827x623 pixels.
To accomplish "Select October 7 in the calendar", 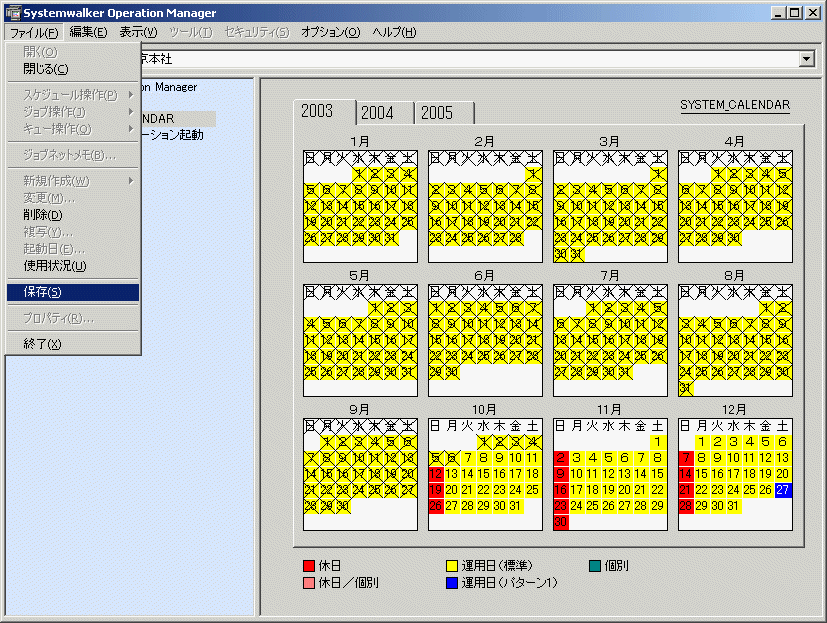I will coord(468,458).
